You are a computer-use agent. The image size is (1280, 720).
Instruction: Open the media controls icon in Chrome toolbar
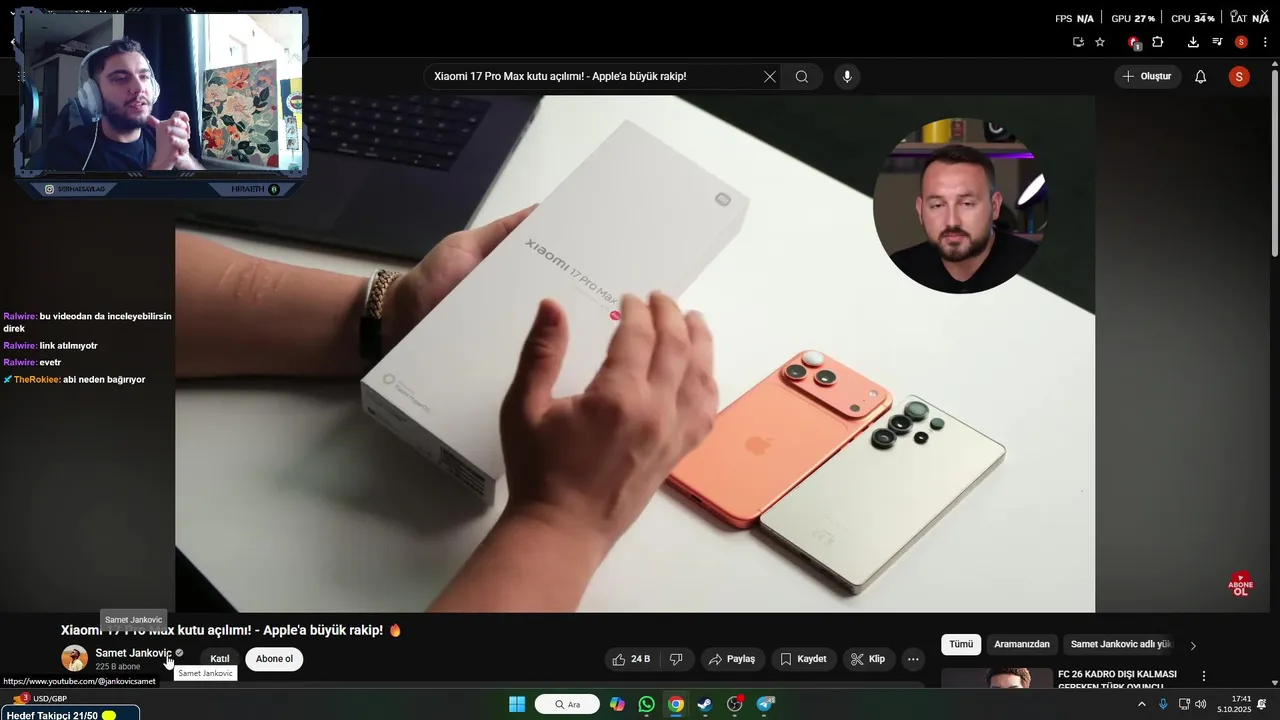click(x=1217, y=42)
